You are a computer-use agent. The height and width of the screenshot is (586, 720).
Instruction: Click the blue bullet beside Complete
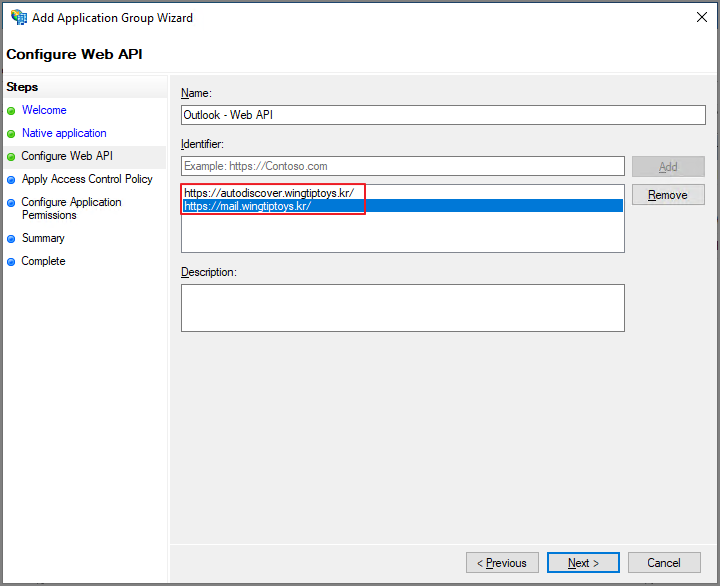[x=11, y=262]
